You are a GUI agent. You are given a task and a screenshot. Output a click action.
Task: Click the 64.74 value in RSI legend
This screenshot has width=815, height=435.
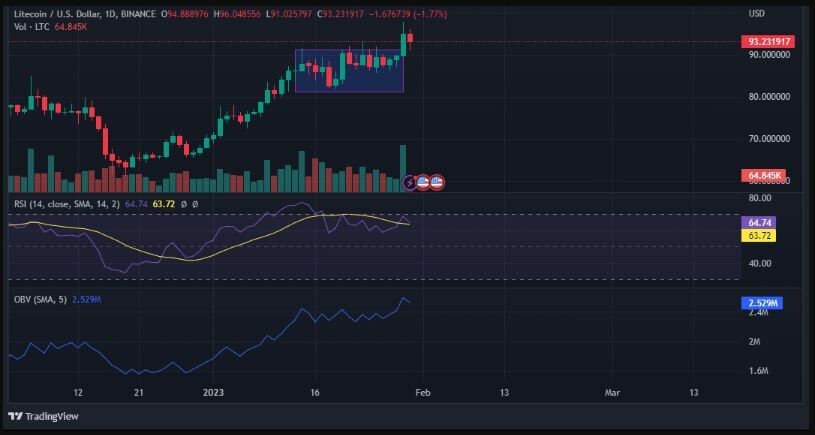pyautogui.click(x=136, y=205)
